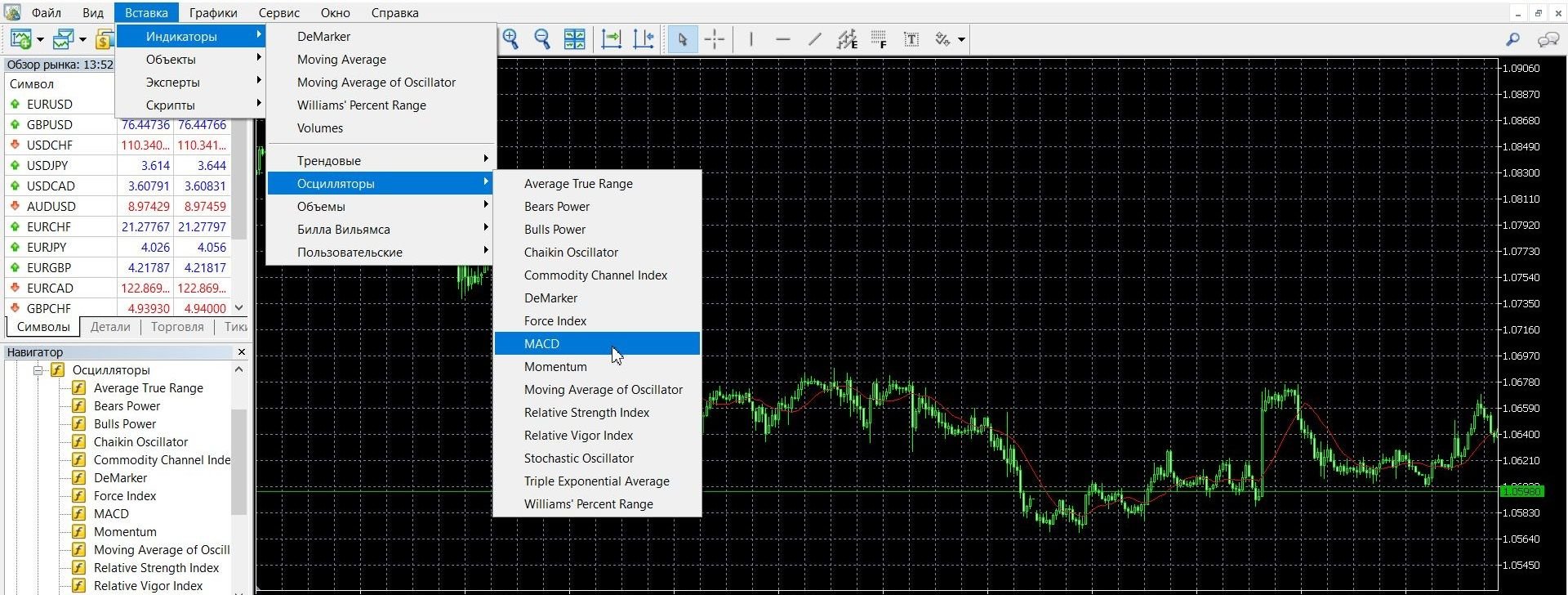The height and width of the screenshot is (595, 1568).
Task: Click EURUSD green up-arrow icon
Action: 15,104
